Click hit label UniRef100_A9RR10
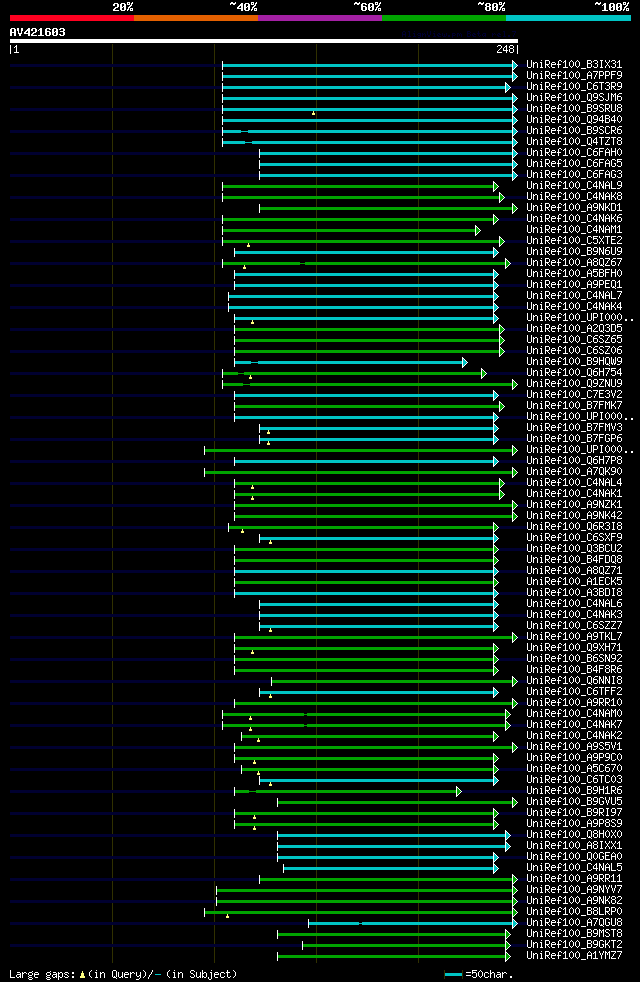This screenshot has width=640, height=982. point(574,703)
